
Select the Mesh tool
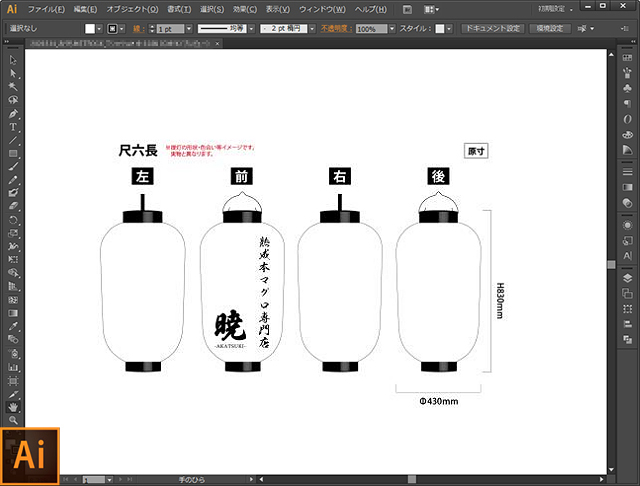point(13,300)
